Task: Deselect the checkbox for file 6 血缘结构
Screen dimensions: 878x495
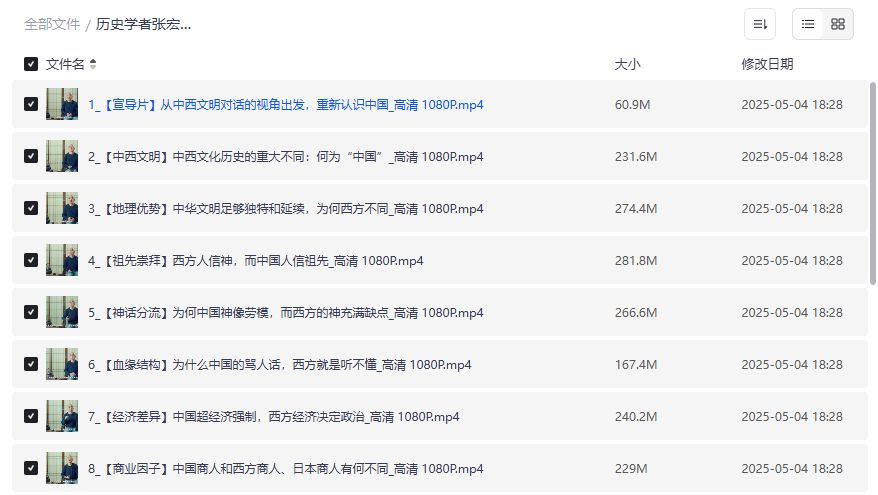Action: pos(31,365)
